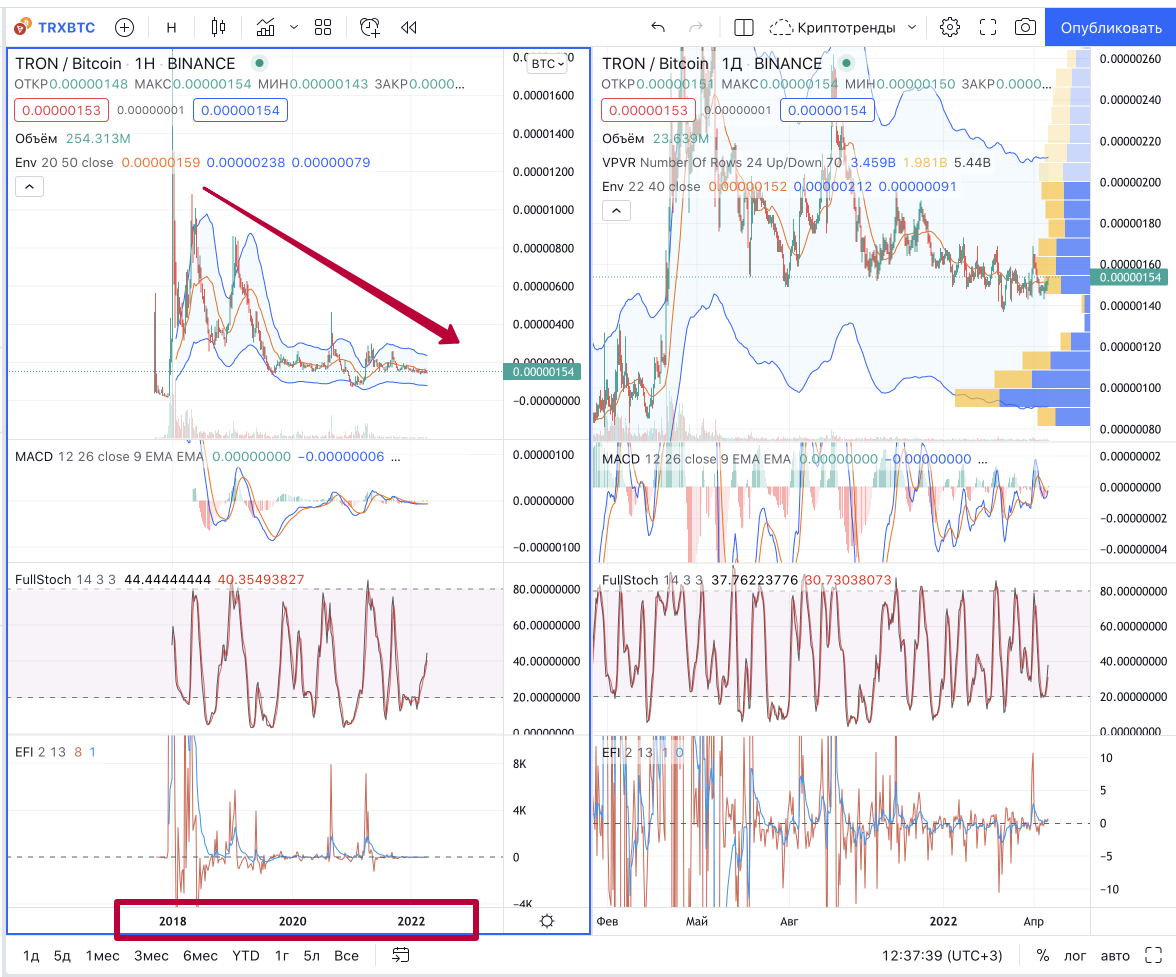This screenshot has height=977, width=1176.
Task: Toggle percent scale mode
Action: [x=1042, y=955]
